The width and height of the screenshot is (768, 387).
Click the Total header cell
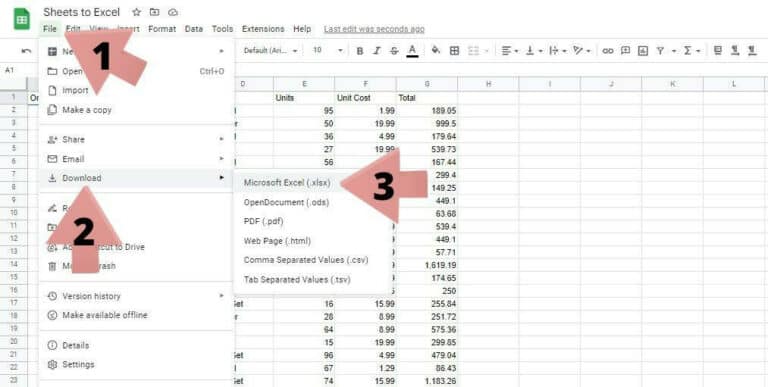(x=427, y=98)
